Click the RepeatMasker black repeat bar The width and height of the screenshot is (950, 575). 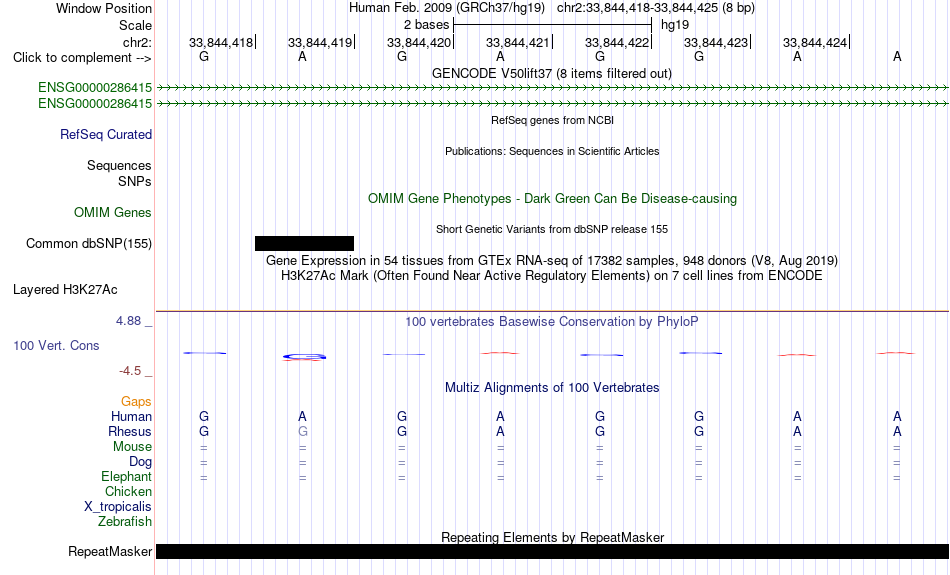coord(552,551)
